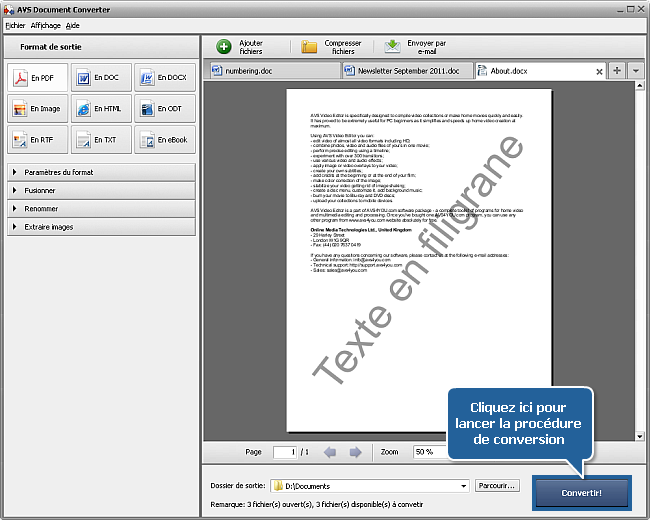Select En HTML output format
This screenshot has width=650, height=520.
tap(101, 109)
